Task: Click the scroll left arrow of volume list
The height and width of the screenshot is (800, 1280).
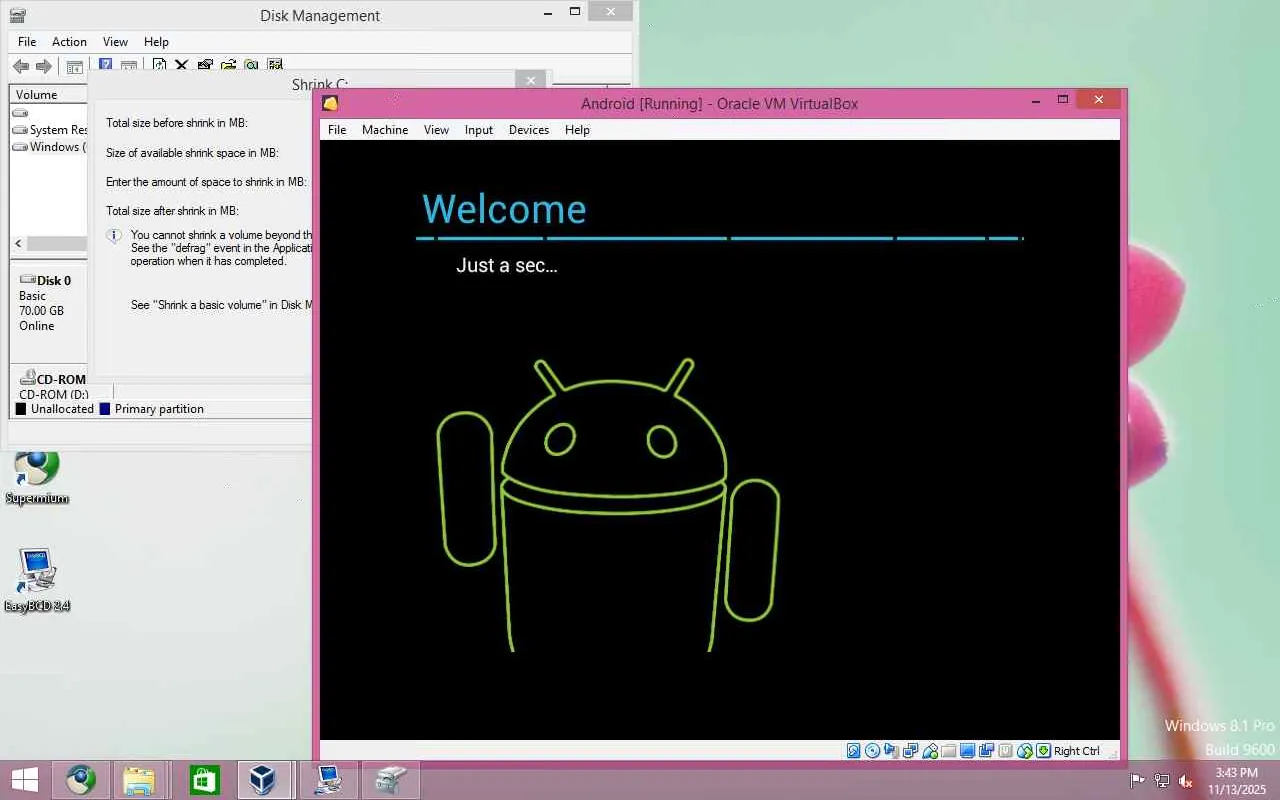Action: [x=18, y=244]
